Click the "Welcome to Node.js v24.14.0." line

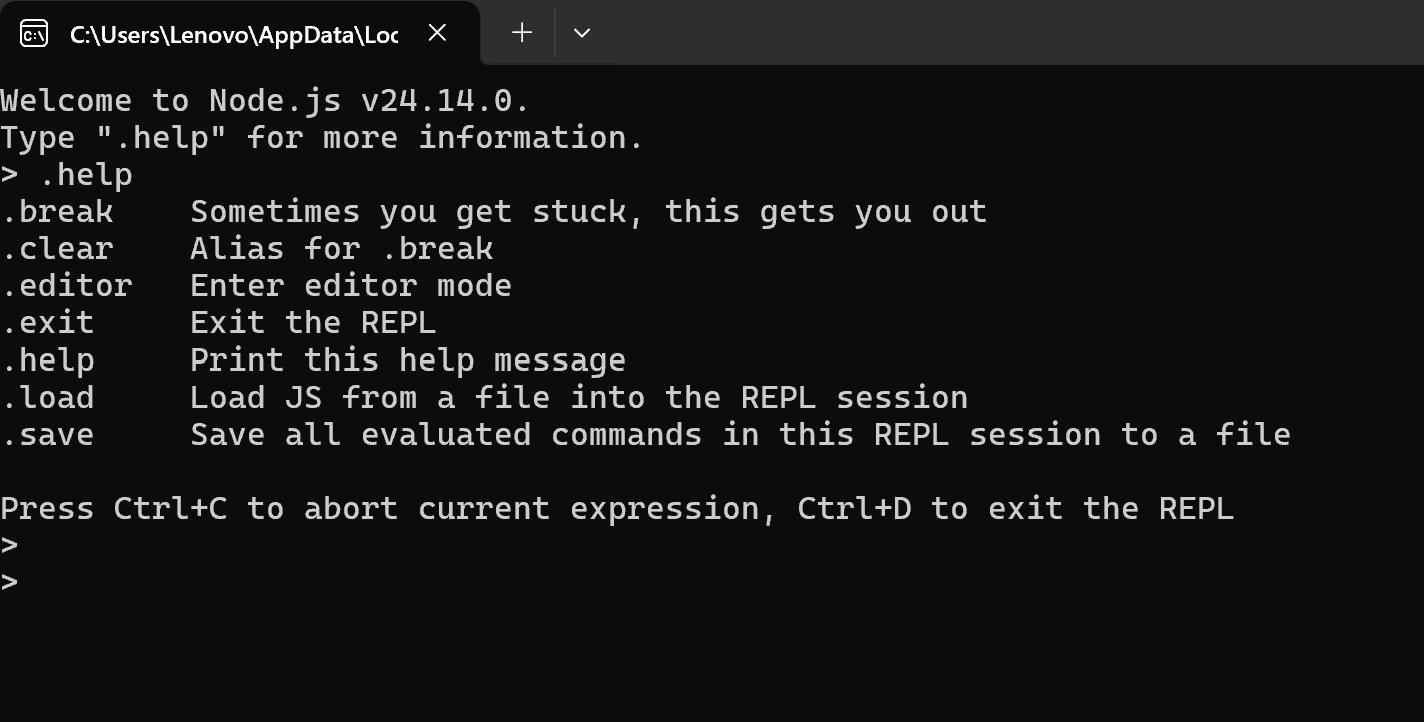click(x=264, y=101)
